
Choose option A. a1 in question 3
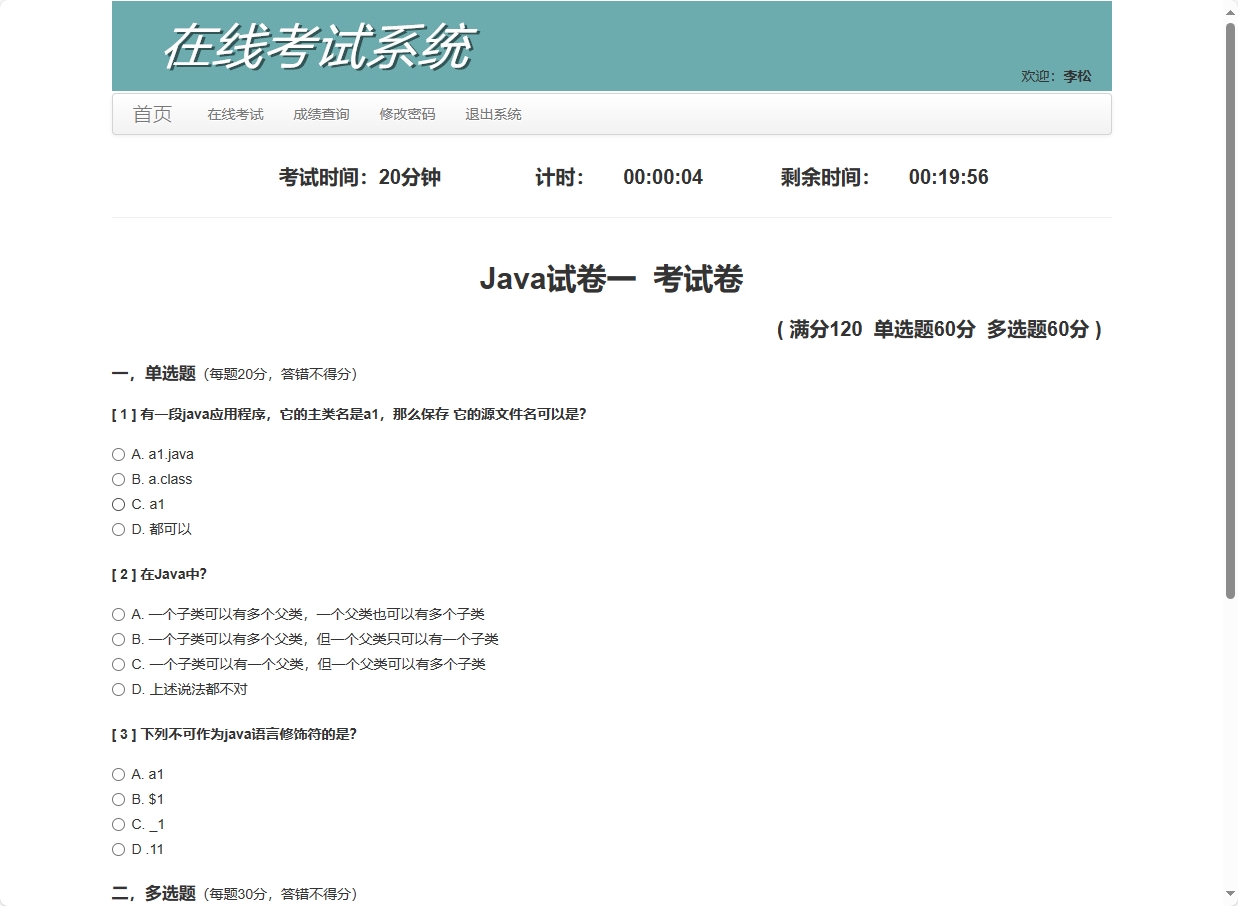click(118, 775)
